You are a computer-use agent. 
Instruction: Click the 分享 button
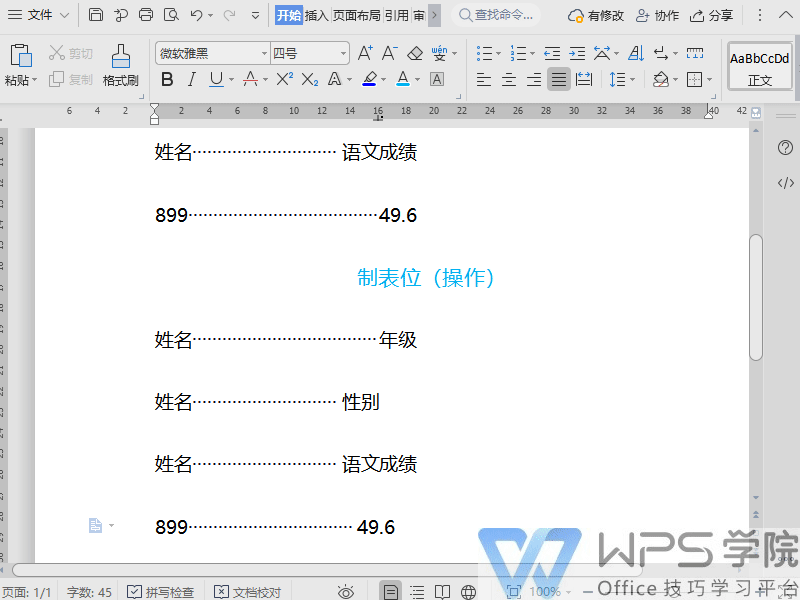711,15
